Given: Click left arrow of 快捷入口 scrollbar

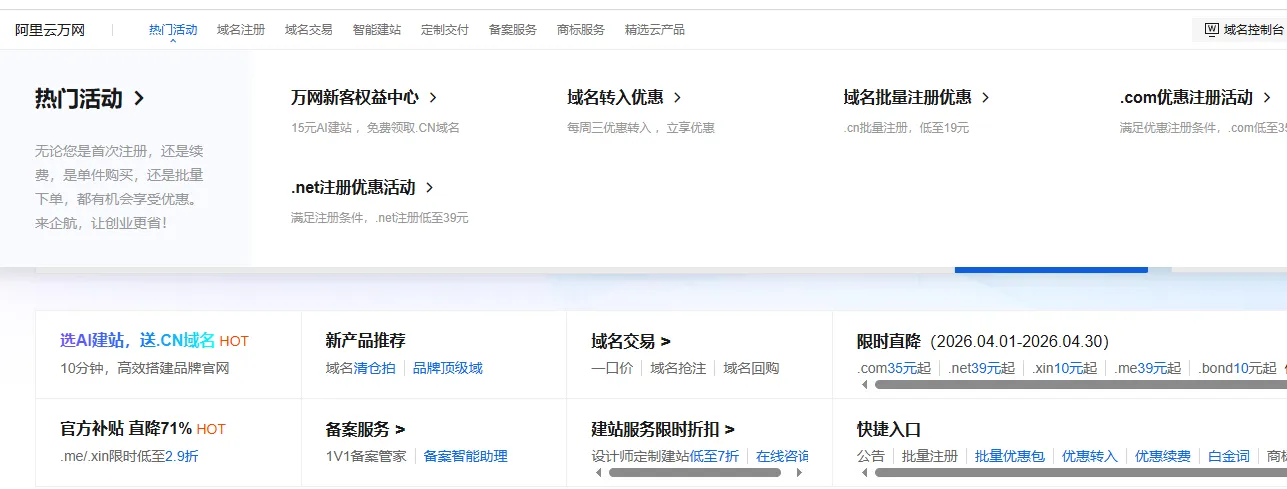Looking at the screenshot, I should click(x=863, y=472).
